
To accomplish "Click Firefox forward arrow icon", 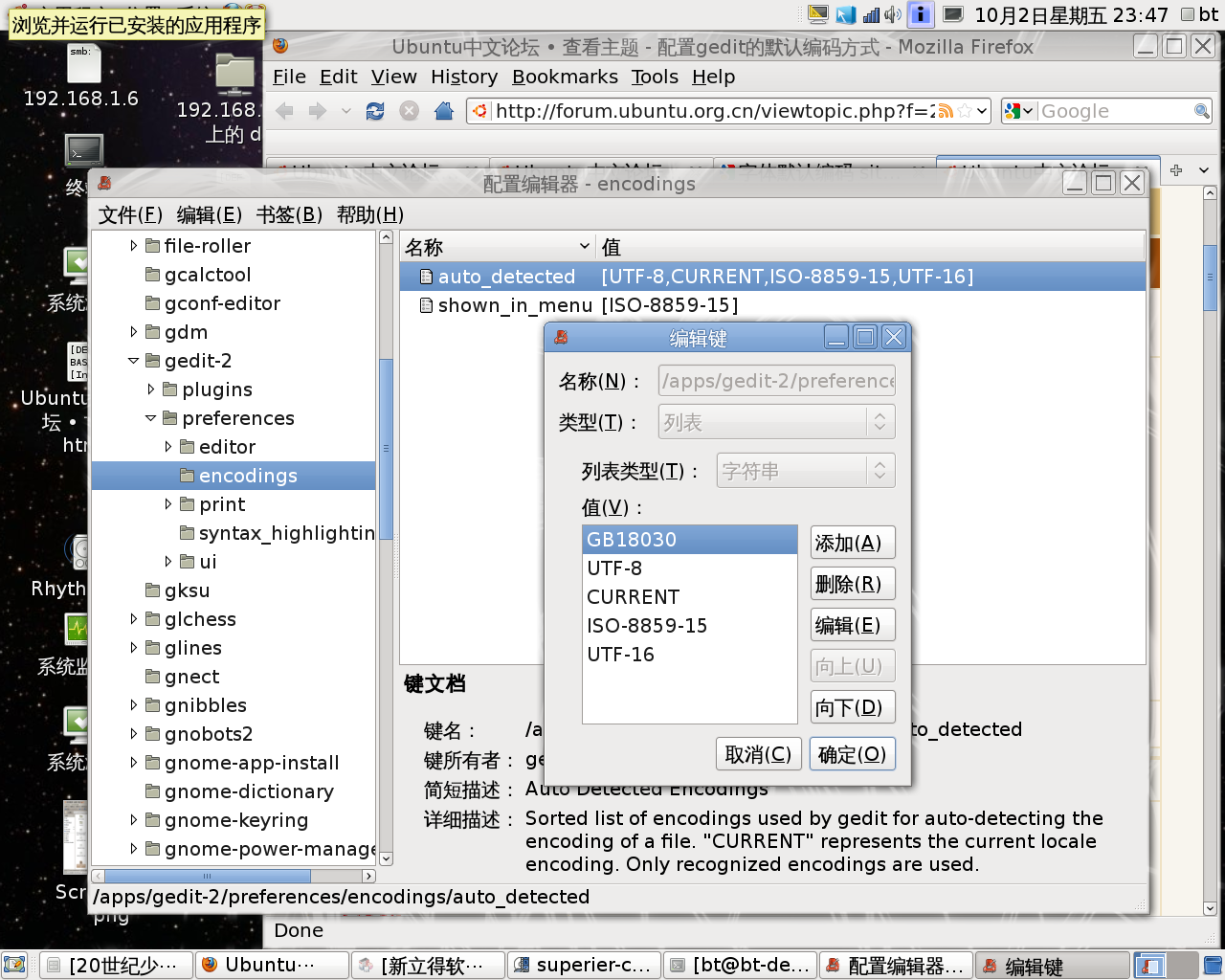I will (318, 111).
